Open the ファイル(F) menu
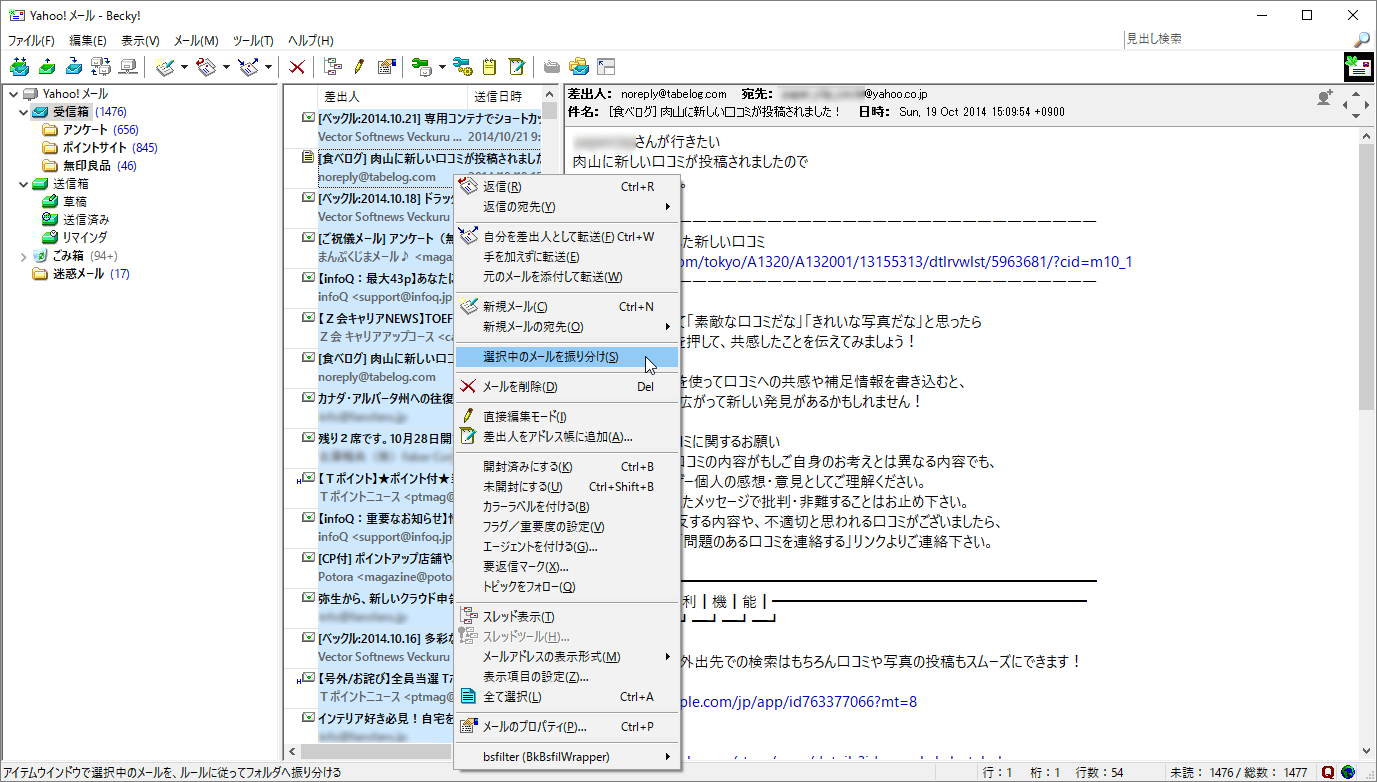 [x=32, y=41]
